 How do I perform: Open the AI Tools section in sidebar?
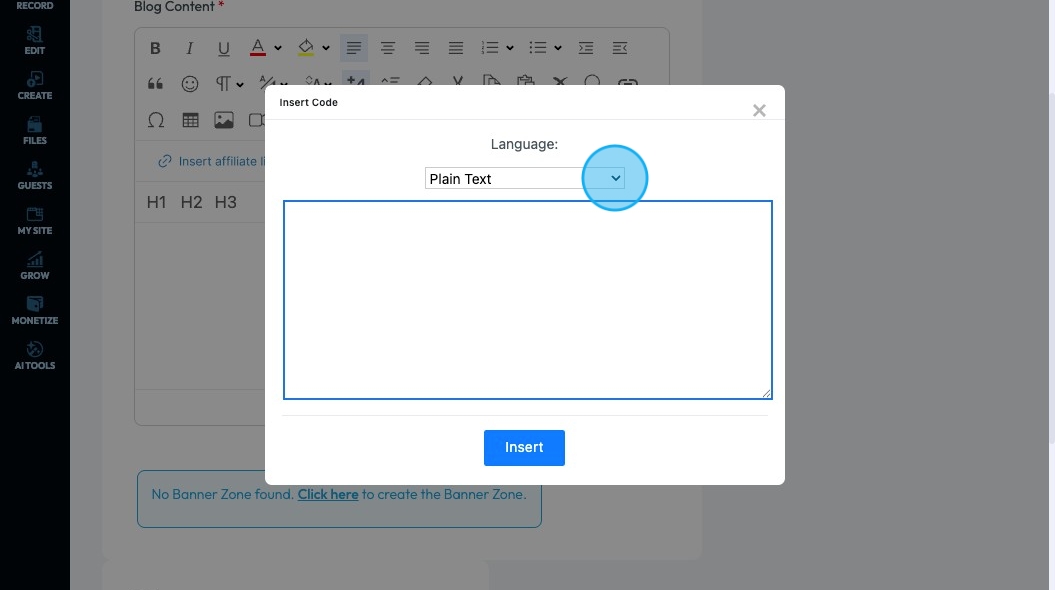pyautogui.click(x=35, y=357)
